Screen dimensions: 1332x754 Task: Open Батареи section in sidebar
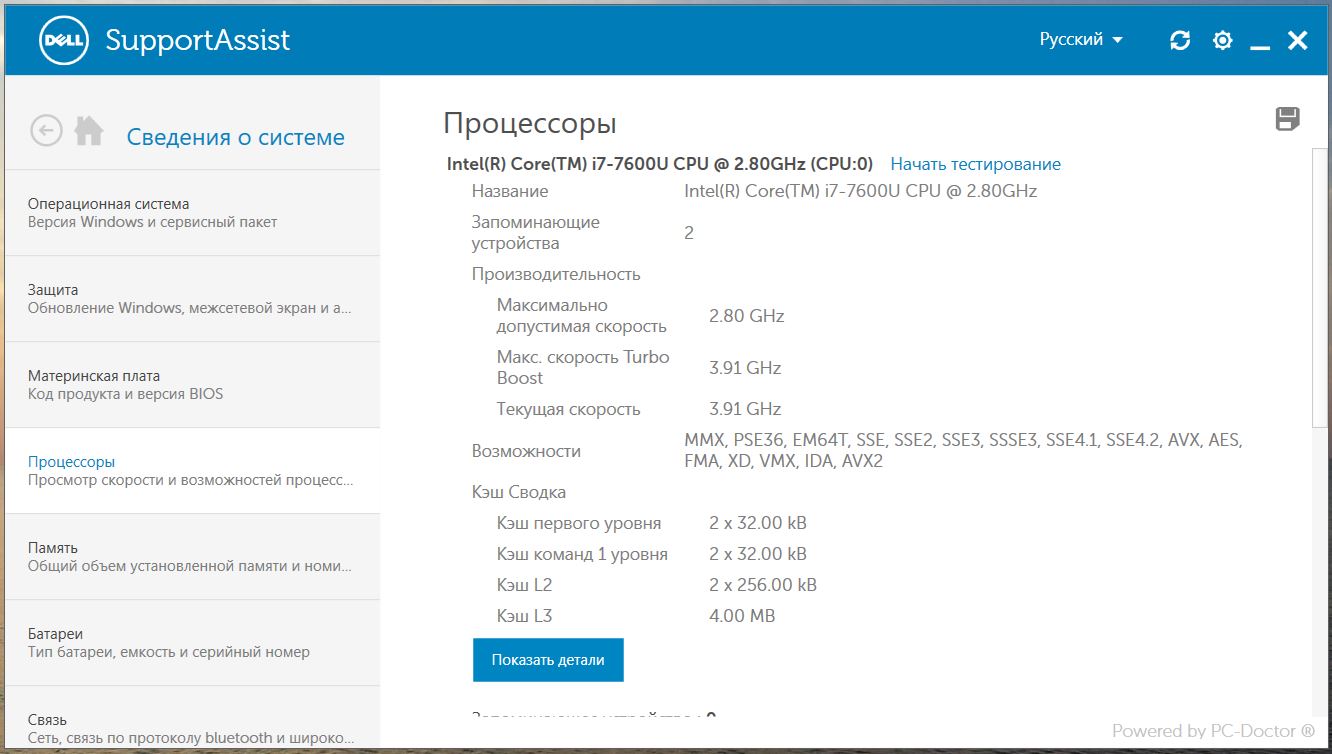(x=192, y=642)
